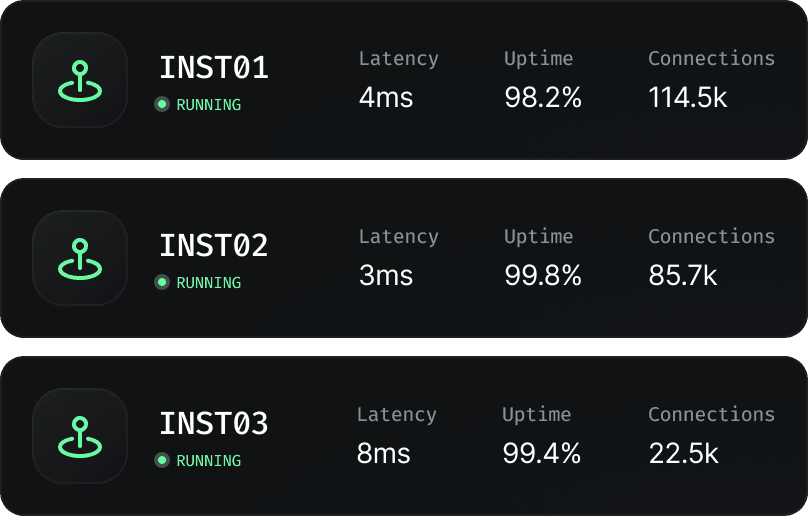Click the 4ms latency value

pos(385,98)
